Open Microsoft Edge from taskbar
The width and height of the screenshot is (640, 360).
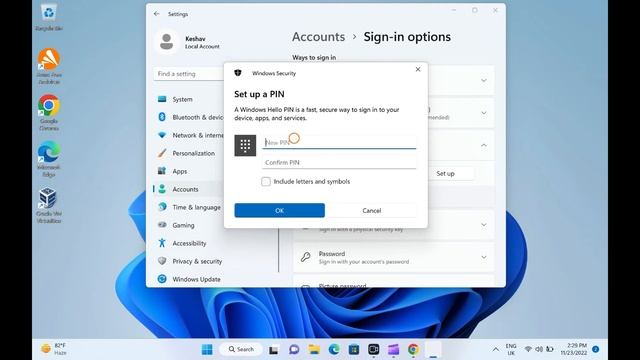tap(334, 349)
